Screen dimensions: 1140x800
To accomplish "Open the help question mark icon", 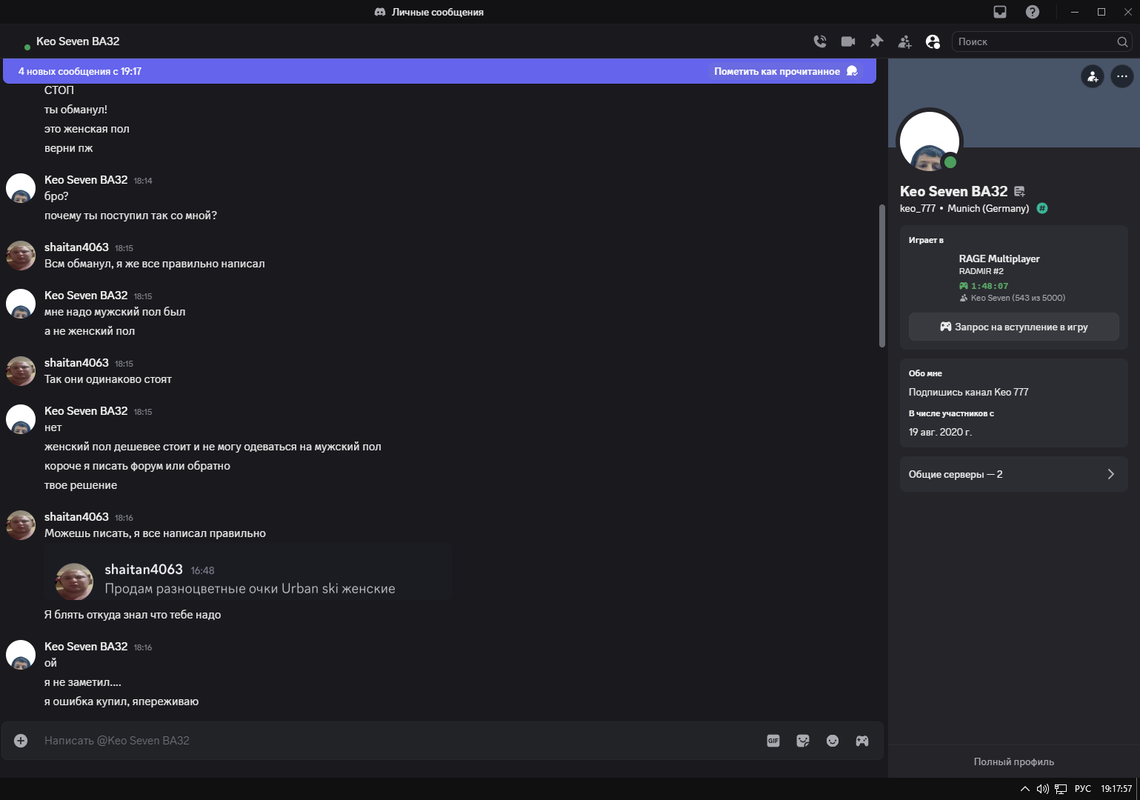I will 1032,12.
